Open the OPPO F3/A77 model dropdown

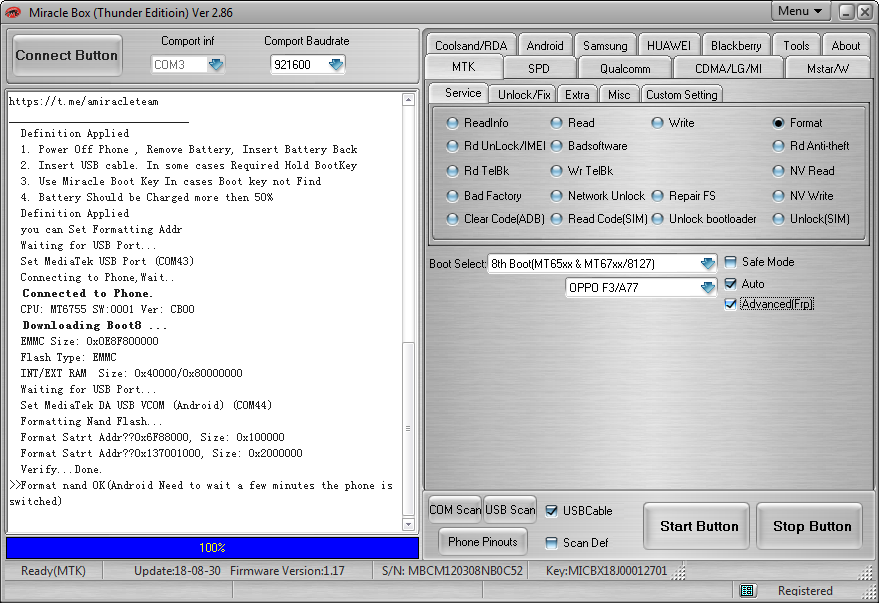click(708, 287)
